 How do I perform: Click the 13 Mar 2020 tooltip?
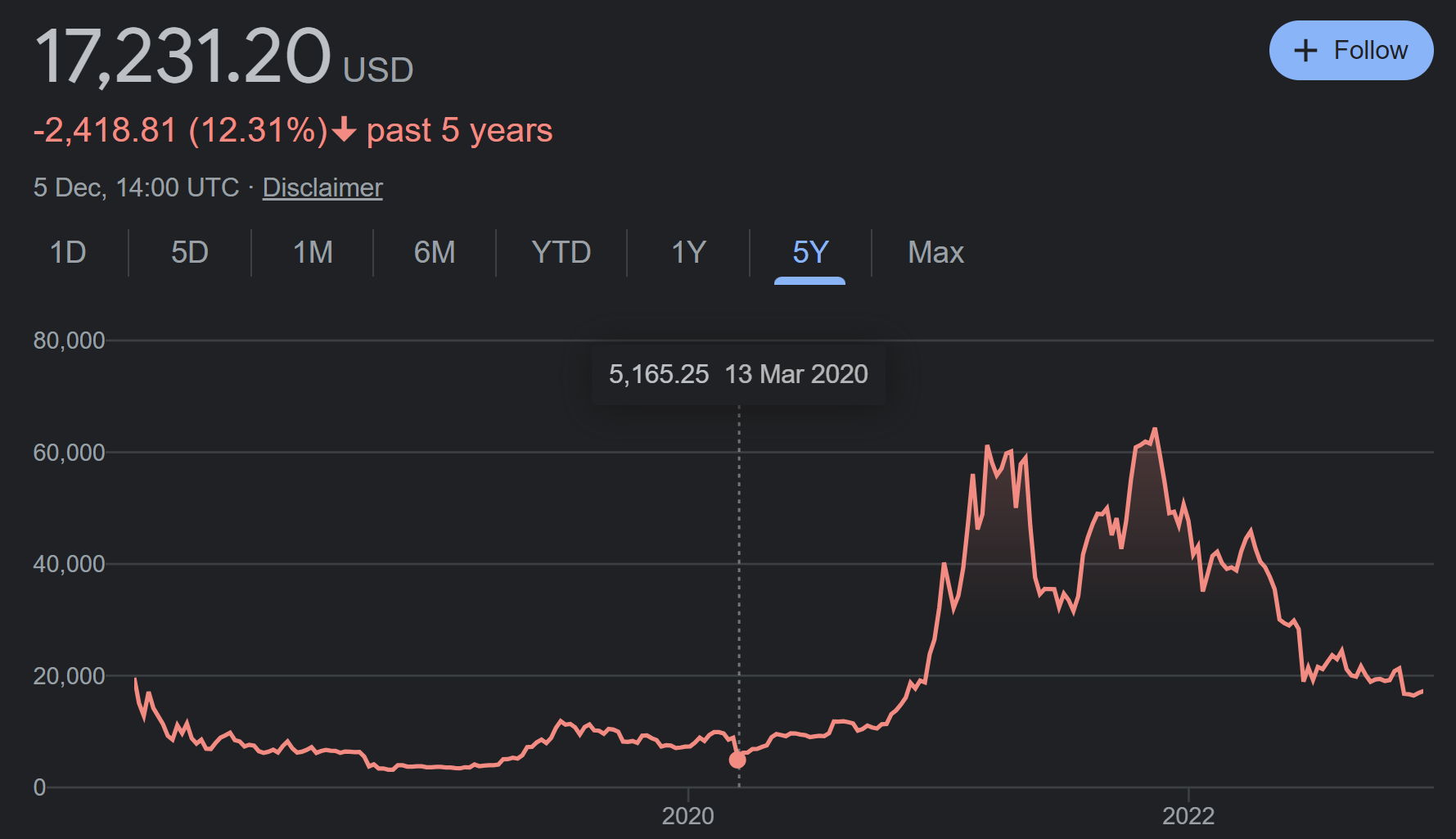(738, 374)
